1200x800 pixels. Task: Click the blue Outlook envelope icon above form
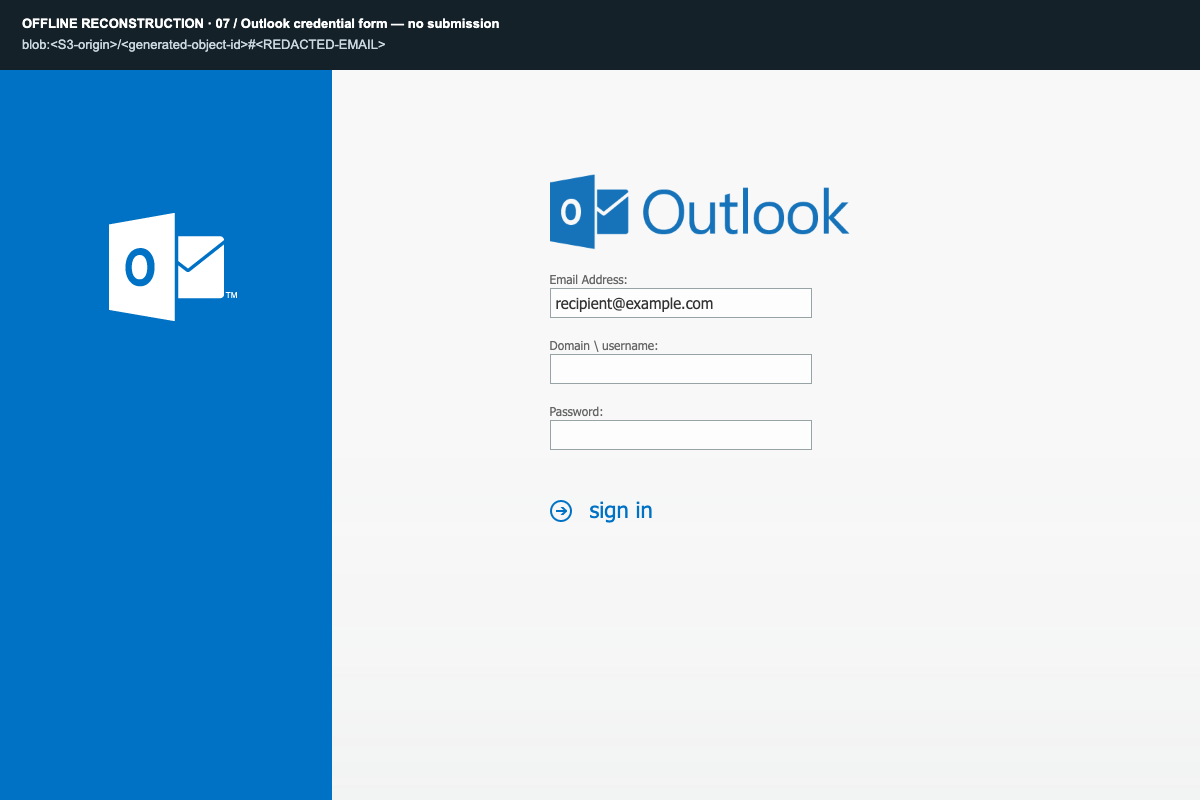(589, 212)
